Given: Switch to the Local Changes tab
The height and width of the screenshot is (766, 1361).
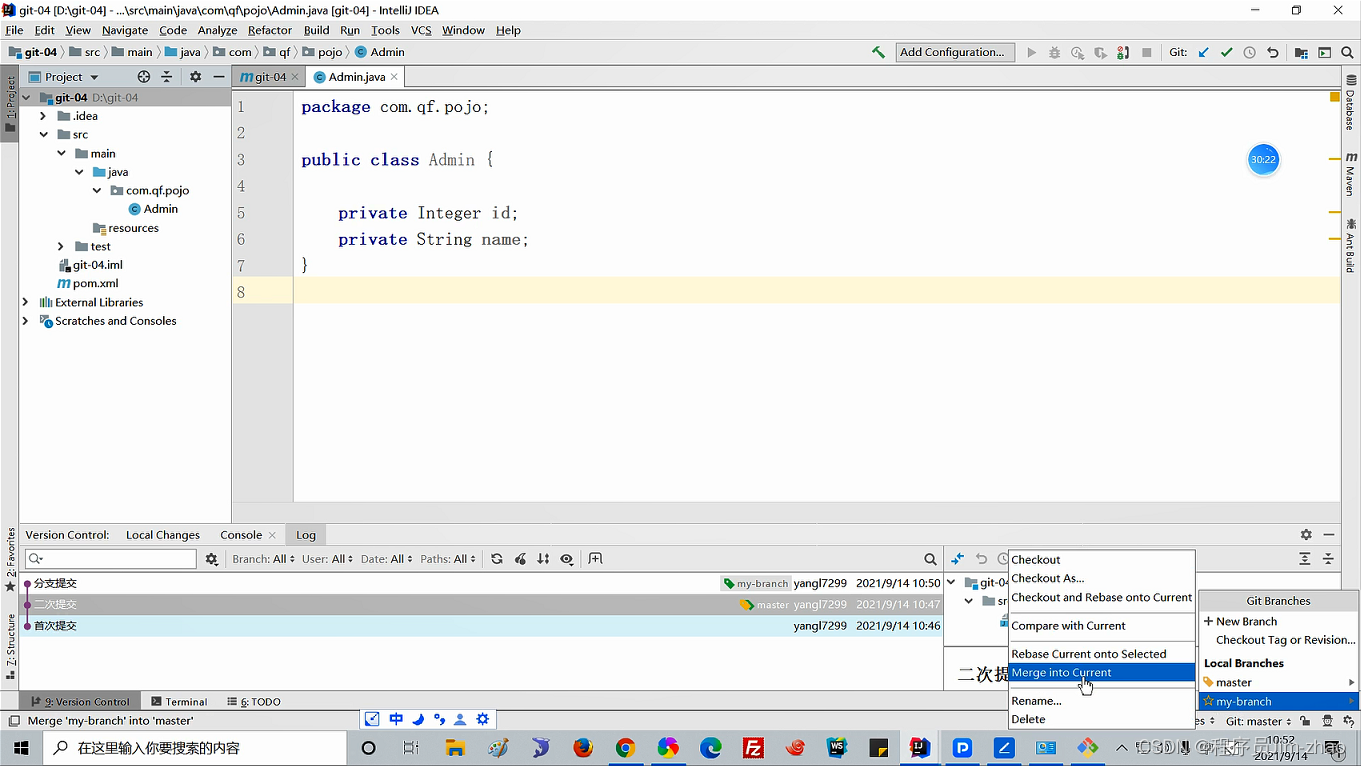Looking at the screenshot, I should coord(163,535).
